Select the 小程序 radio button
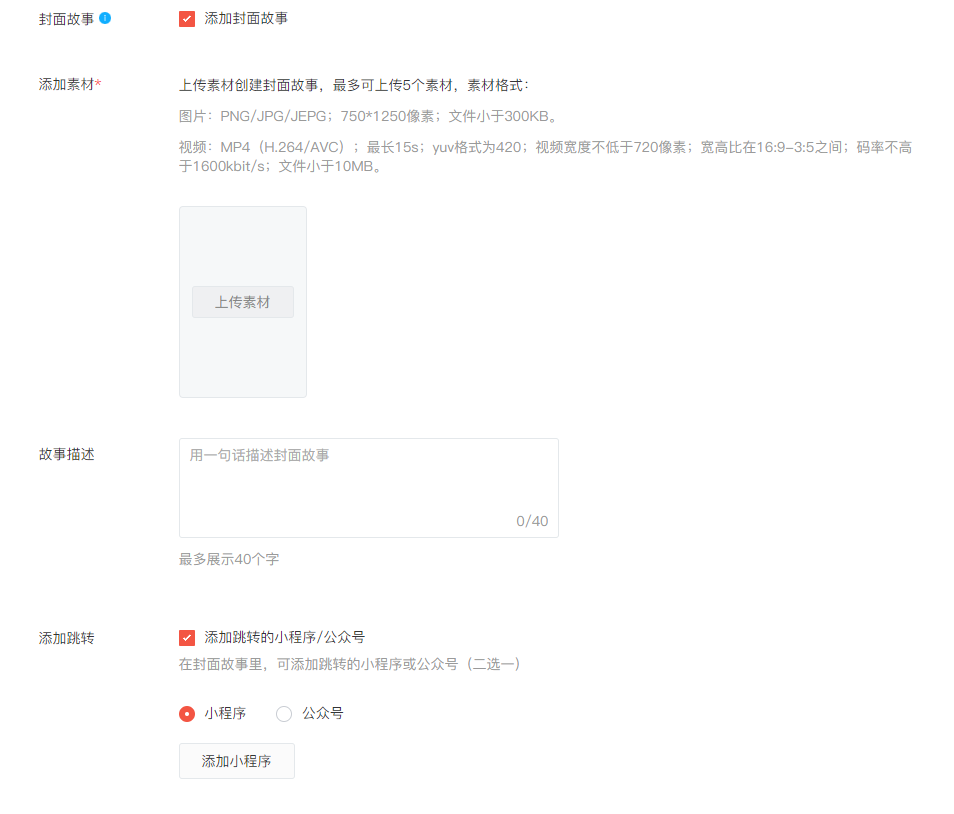The height and width of the screenshot is (814, 954). pyautogui.click(x=187, y=714)
